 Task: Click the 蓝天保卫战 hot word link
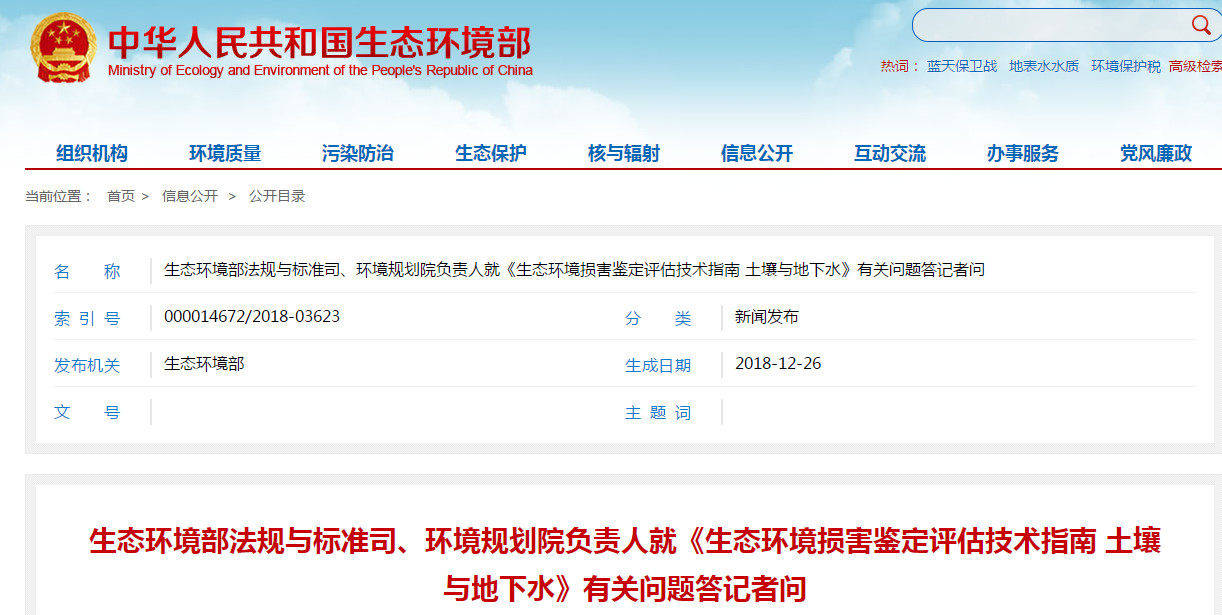962,66
